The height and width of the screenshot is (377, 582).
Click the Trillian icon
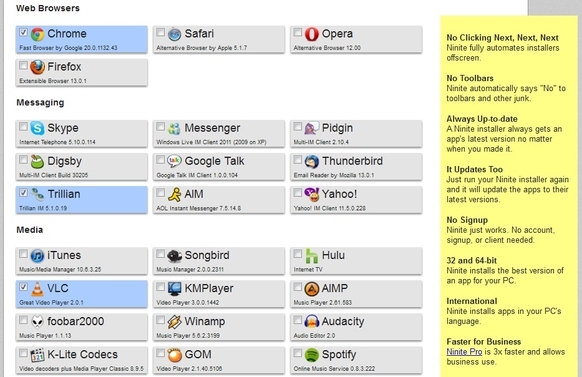click(x=37, y=194)
